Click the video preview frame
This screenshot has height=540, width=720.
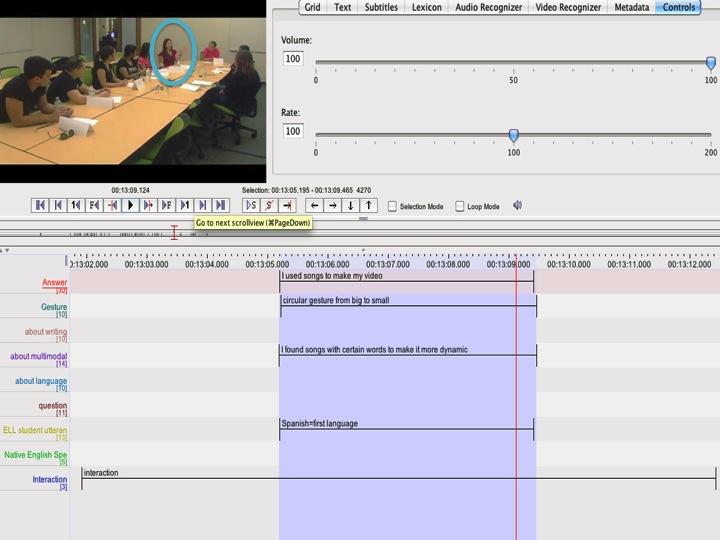pos(133,91)
